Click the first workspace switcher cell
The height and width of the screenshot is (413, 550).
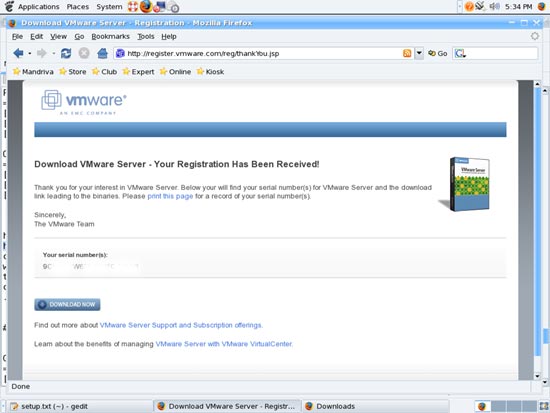tap(483, 406)
